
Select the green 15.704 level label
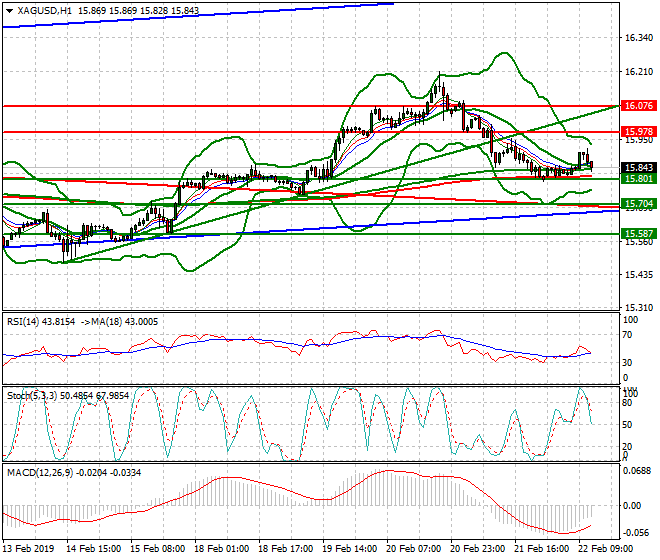639,204
